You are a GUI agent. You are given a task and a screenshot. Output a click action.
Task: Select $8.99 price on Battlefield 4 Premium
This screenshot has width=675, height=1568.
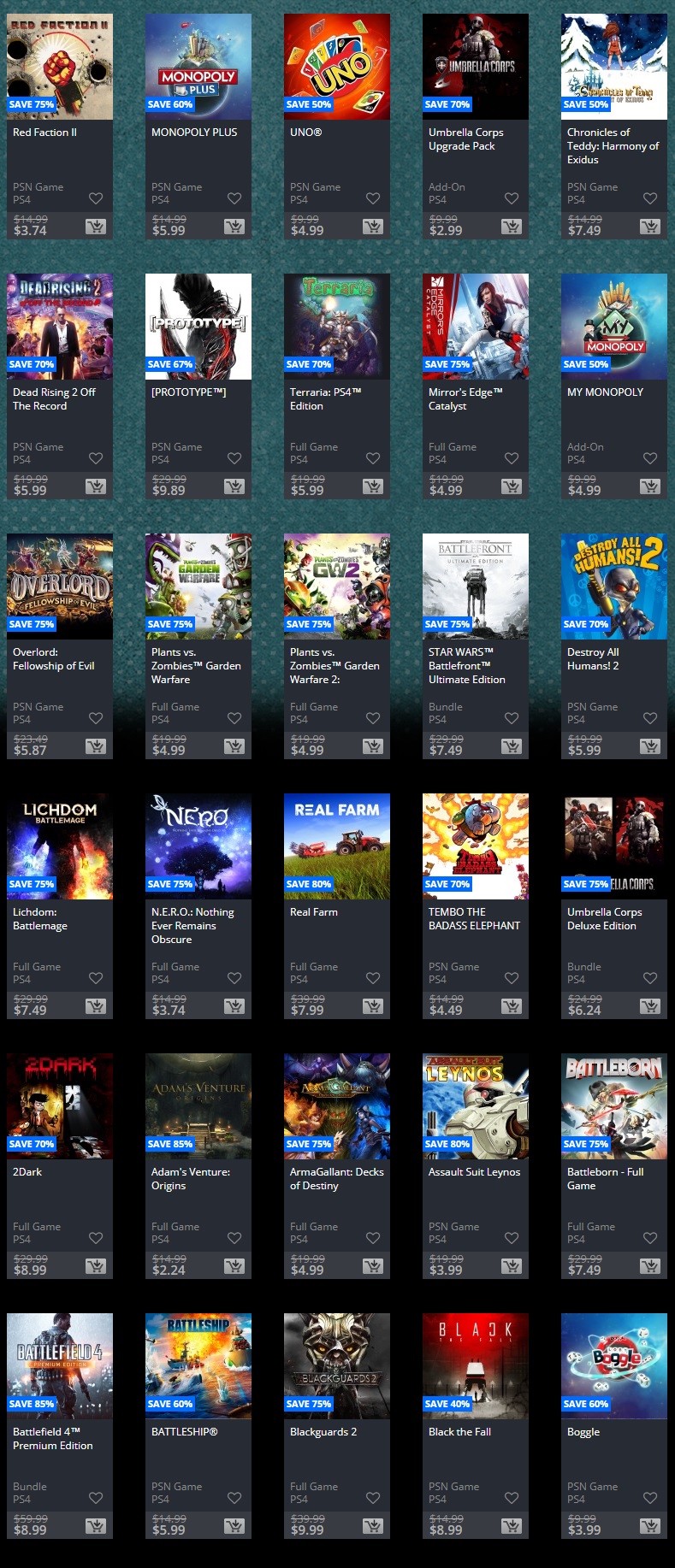(x=30, y=1530)
